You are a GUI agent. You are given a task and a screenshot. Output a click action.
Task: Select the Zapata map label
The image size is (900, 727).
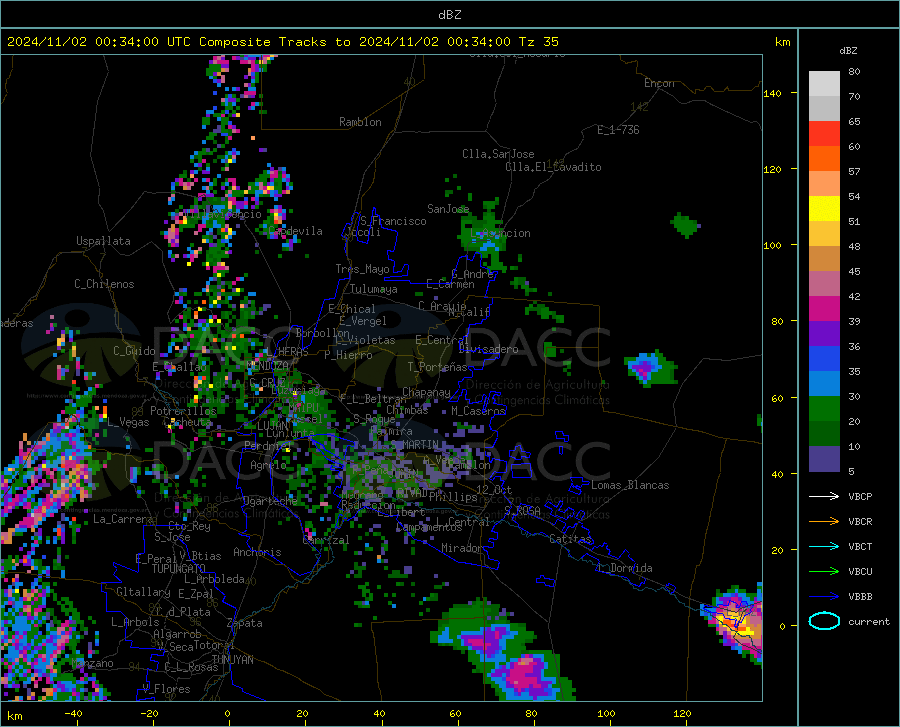(x=245, y=623)
